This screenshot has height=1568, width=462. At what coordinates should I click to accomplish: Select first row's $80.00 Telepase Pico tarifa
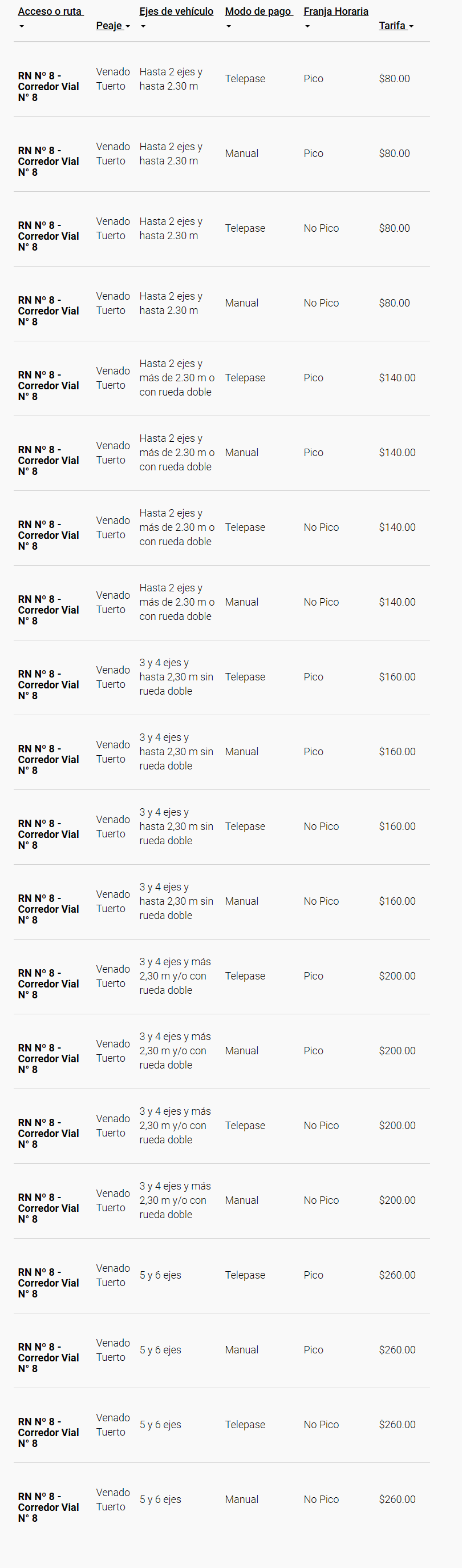[x=395, y=79]
